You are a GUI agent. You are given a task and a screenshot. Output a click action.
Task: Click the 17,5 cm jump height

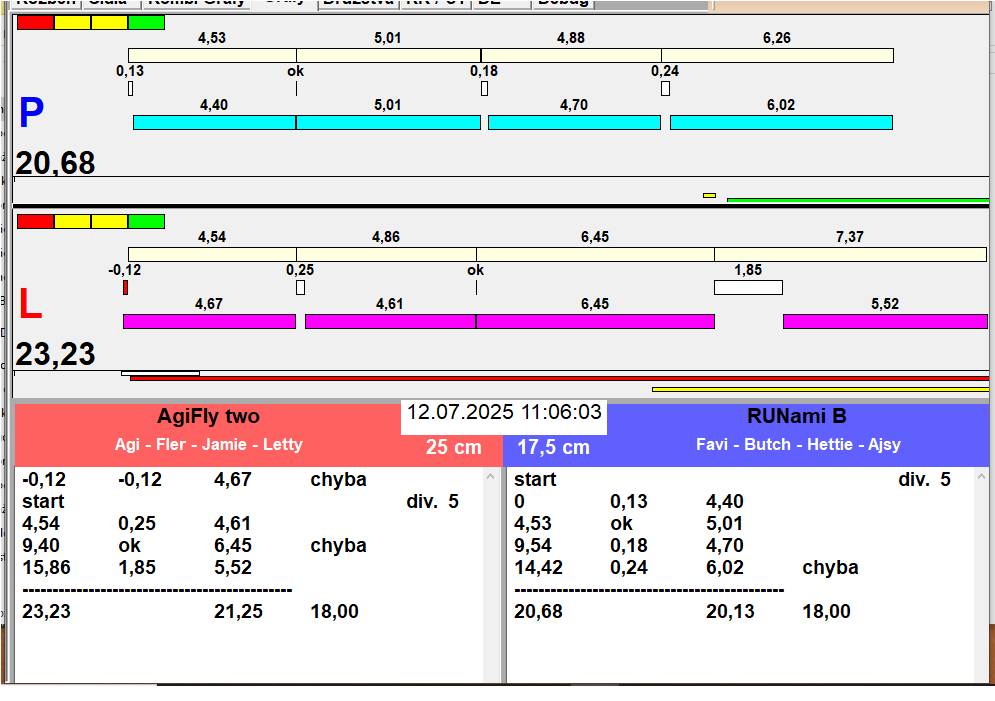553,447
